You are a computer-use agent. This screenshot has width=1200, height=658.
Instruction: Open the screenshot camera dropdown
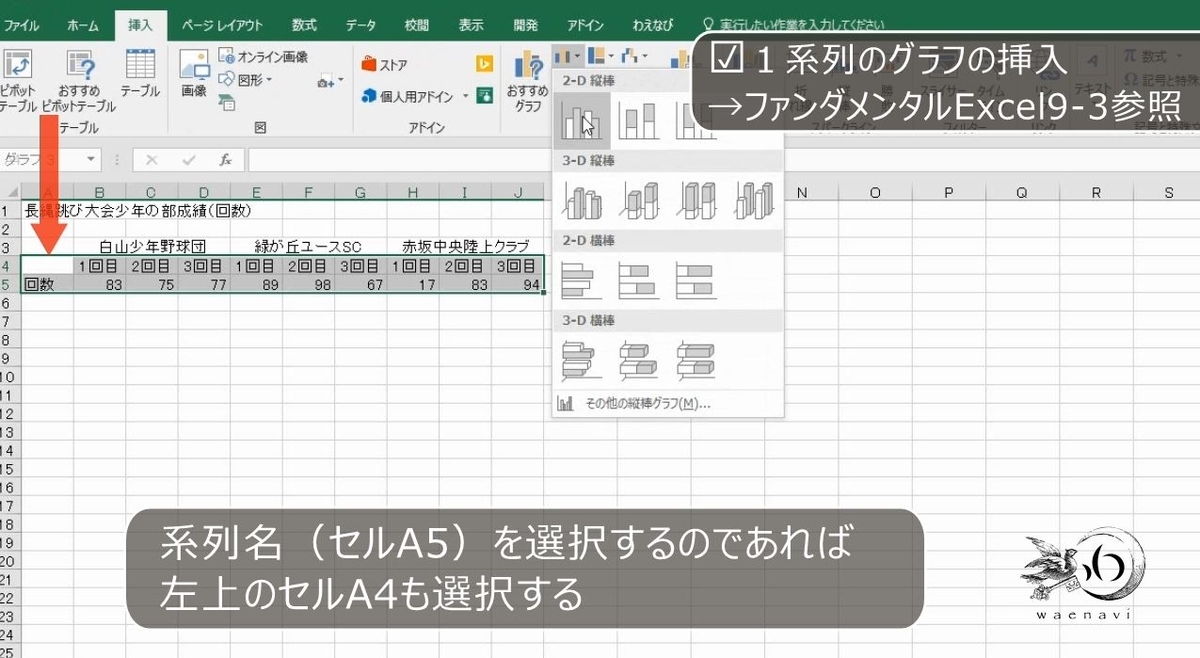329,81
